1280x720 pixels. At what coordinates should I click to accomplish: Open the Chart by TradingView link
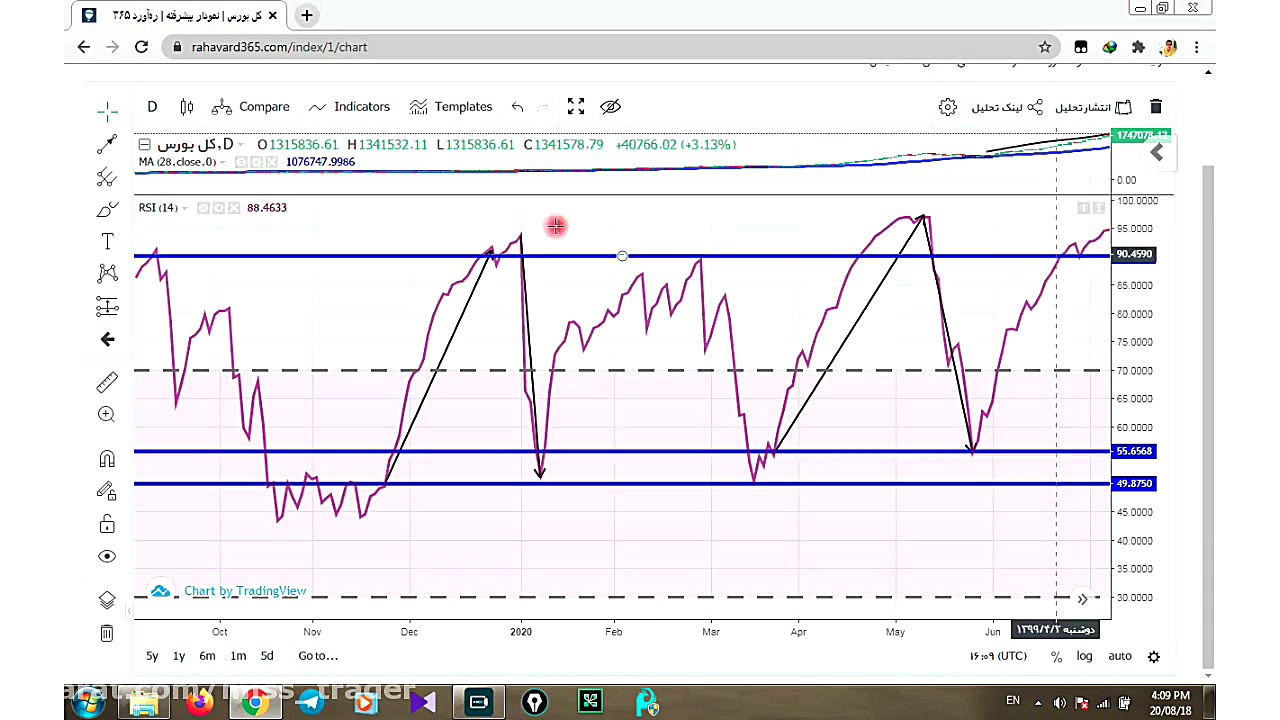click(x=245, y=591)
